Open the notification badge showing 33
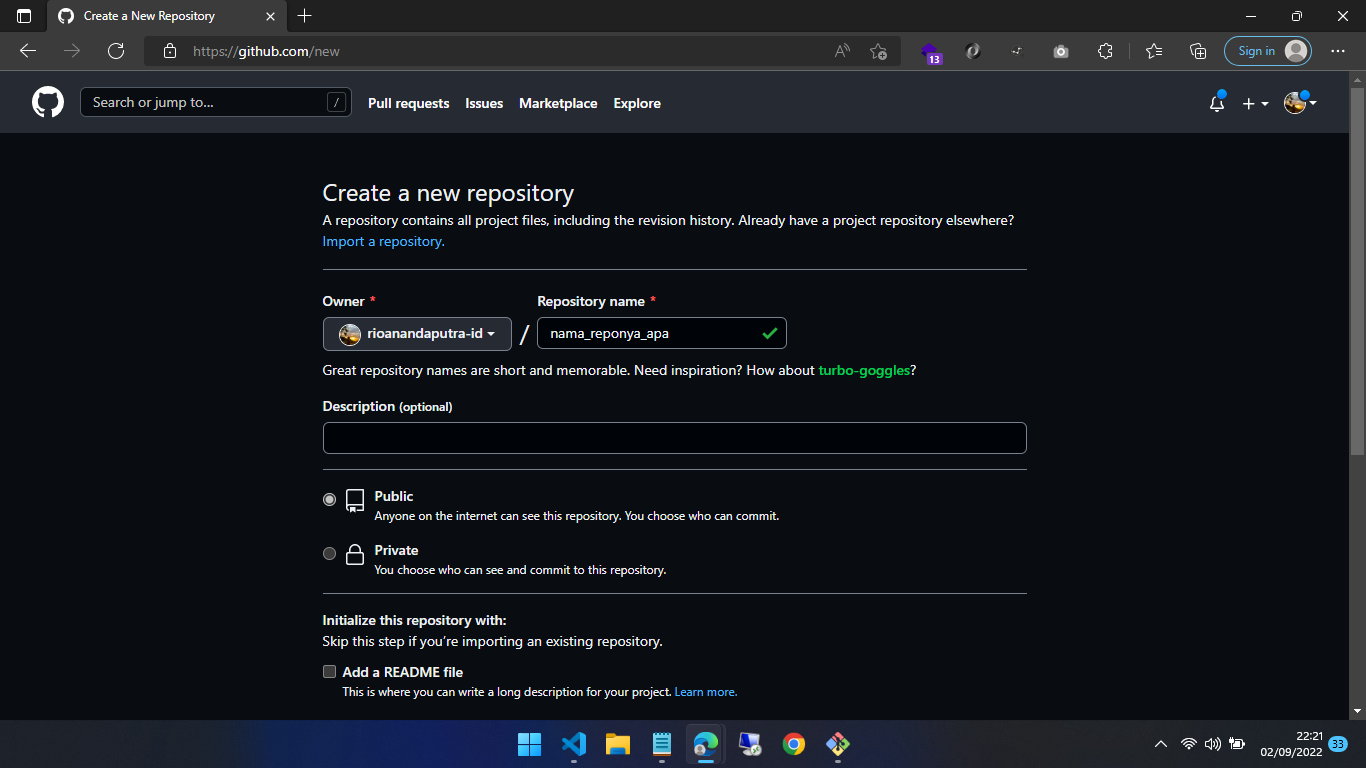The width and height of the screenshot is (1366, 768). [x=1338, y=743]
